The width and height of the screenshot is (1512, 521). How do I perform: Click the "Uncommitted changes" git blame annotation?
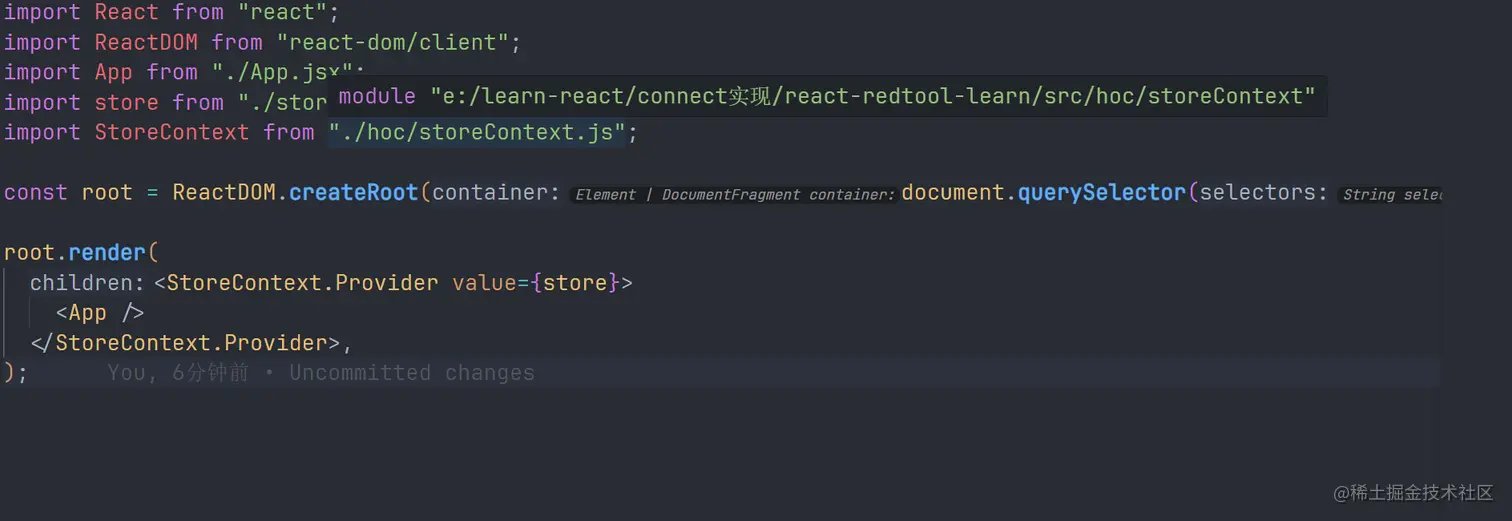pyautogui.click(x=412, y=373)
